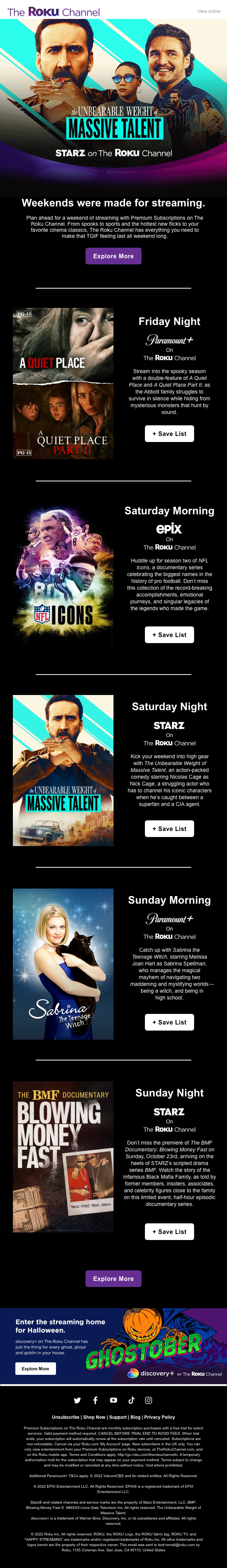Image resolution: width=227 pixels, height=1568 pixels.
Task: Save The BMF Documentary to list
Action: click(169, 1232)
